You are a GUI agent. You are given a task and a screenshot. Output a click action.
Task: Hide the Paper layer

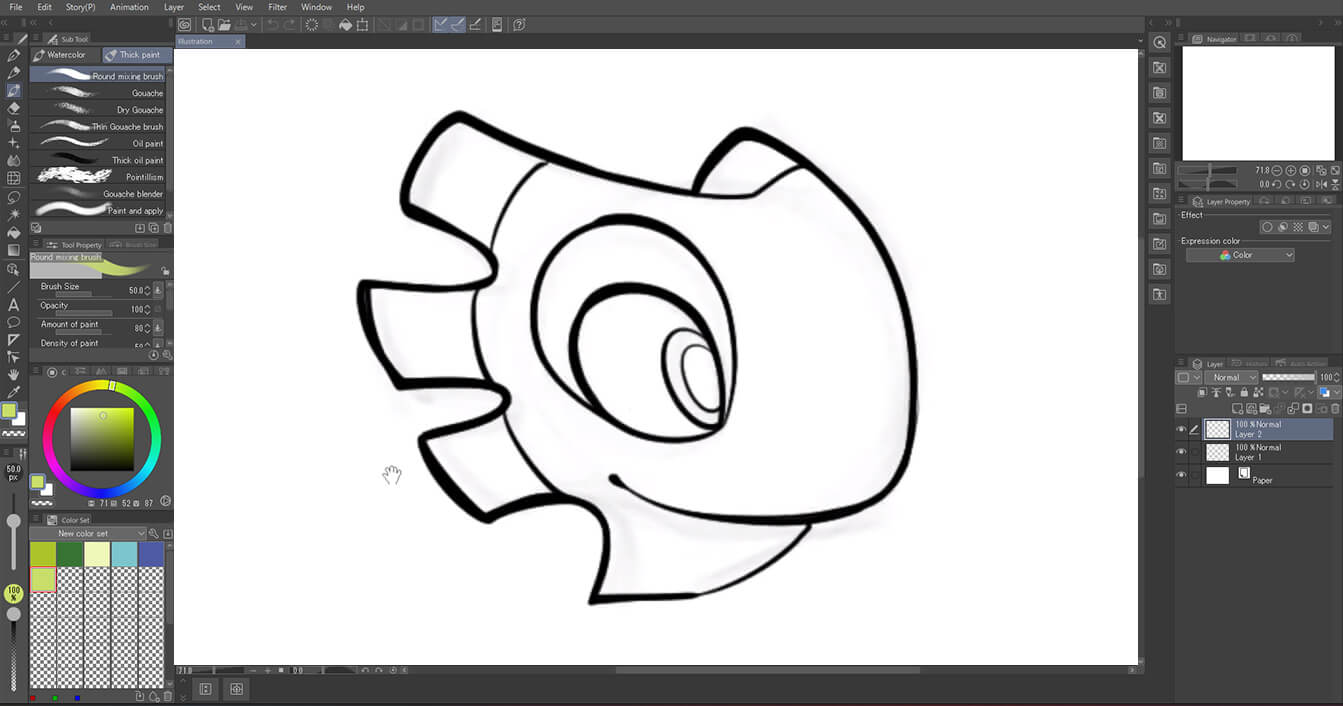point(1181,476)
